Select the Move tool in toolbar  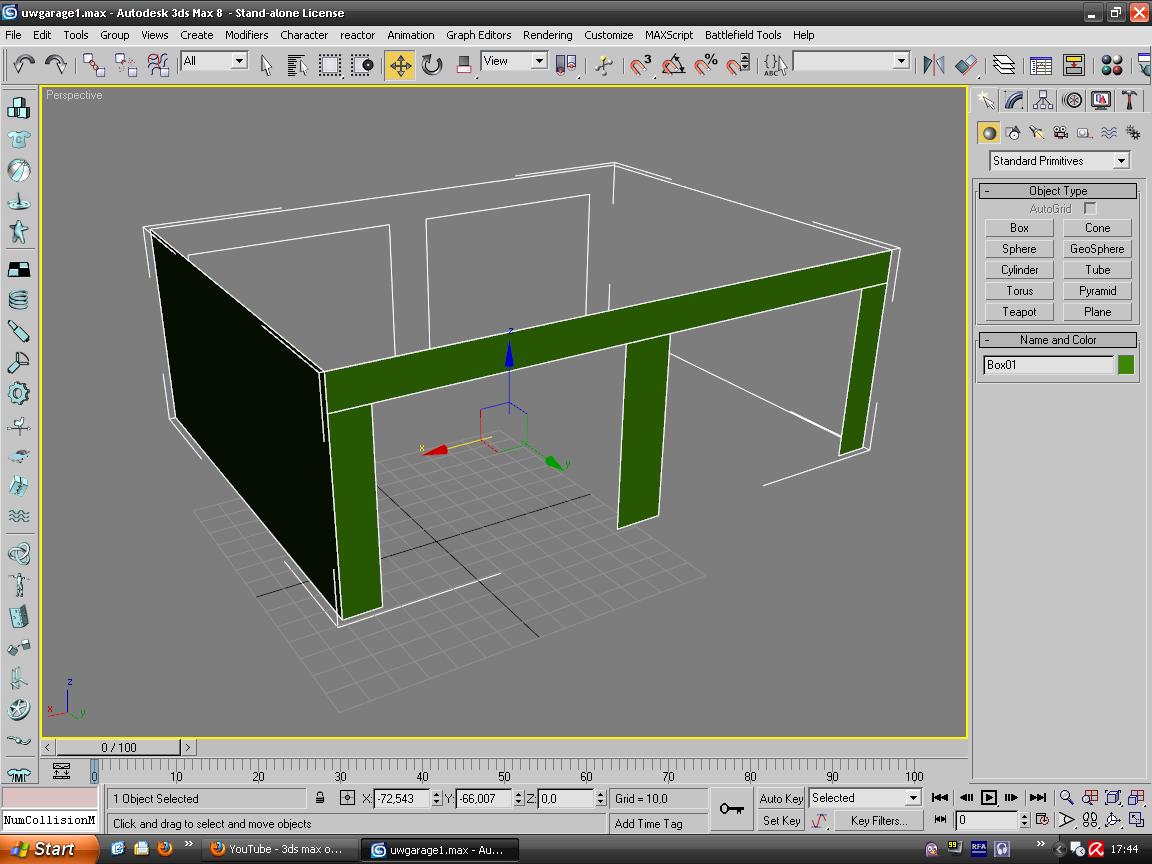(x=400, y=65)
